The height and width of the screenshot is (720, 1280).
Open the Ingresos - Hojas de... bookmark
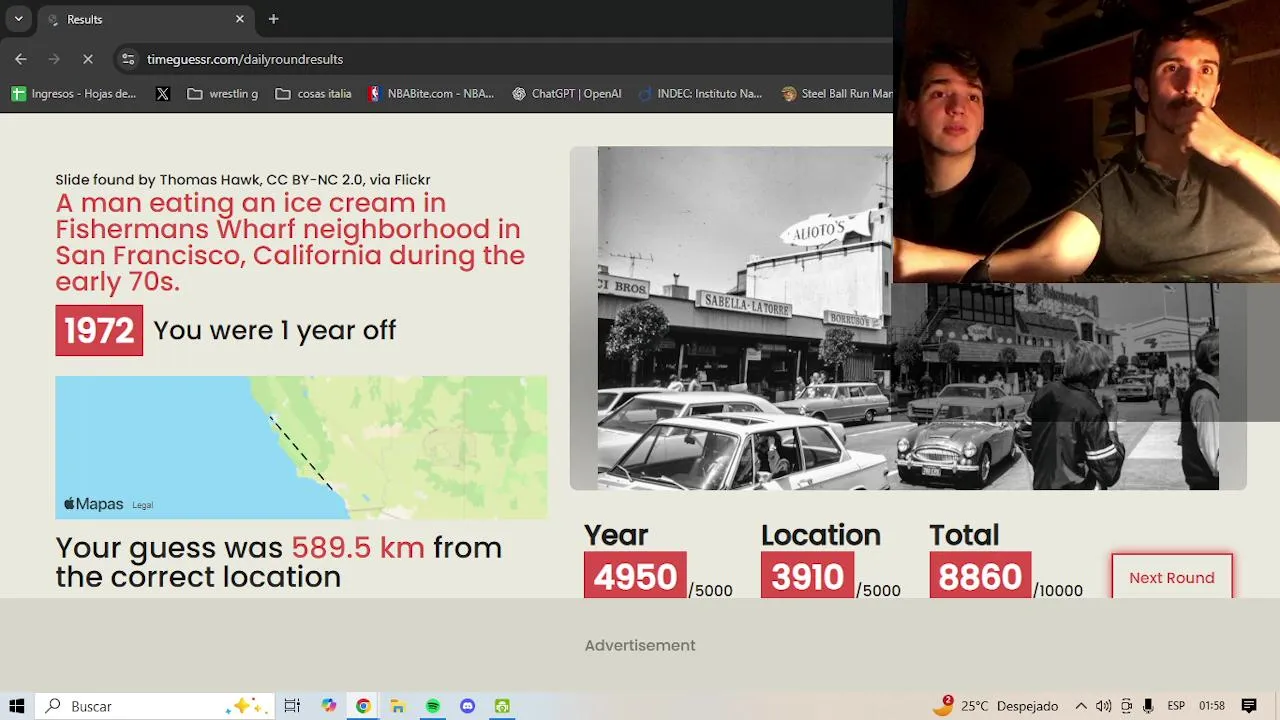[74, 94]
